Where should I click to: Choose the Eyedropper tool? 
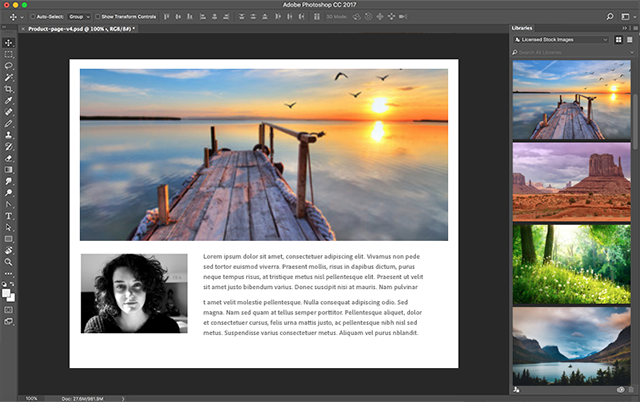tap(9, 99)
